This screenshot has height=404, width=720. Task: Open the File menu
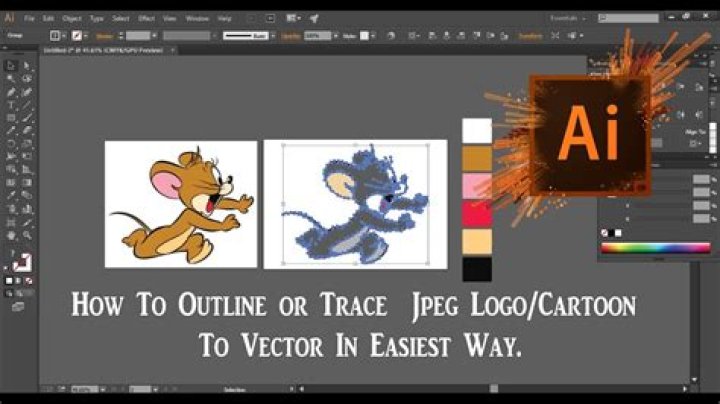click(x=29, y=18)
